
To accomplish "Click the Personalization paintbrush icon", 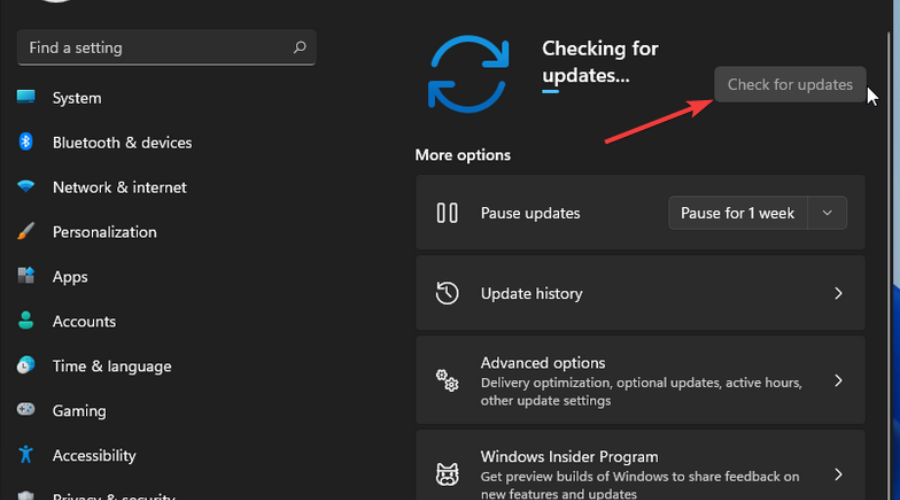I will (x=26, y=231).
